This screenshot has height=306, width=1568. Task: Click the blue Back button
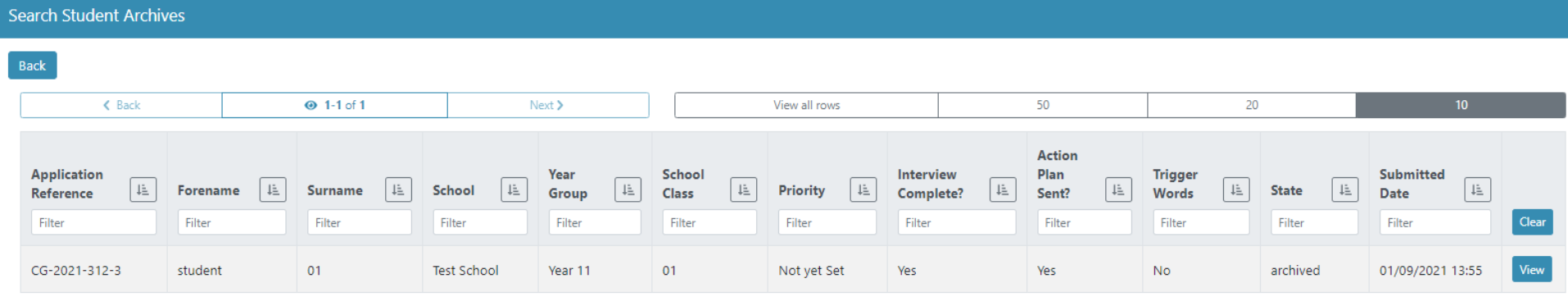(x=33, y=66)
